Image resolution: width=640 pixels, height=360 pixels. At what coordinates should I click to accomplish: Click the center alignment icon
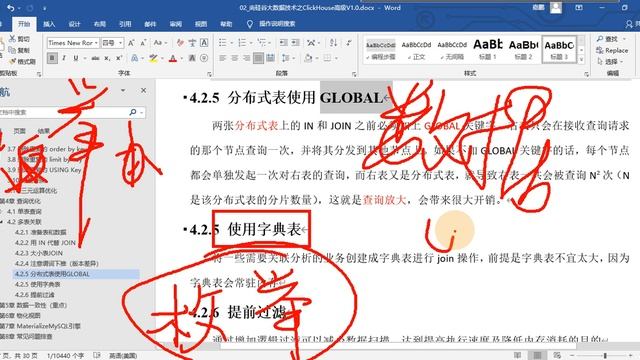pyautogui.click(x=234, y=58)
